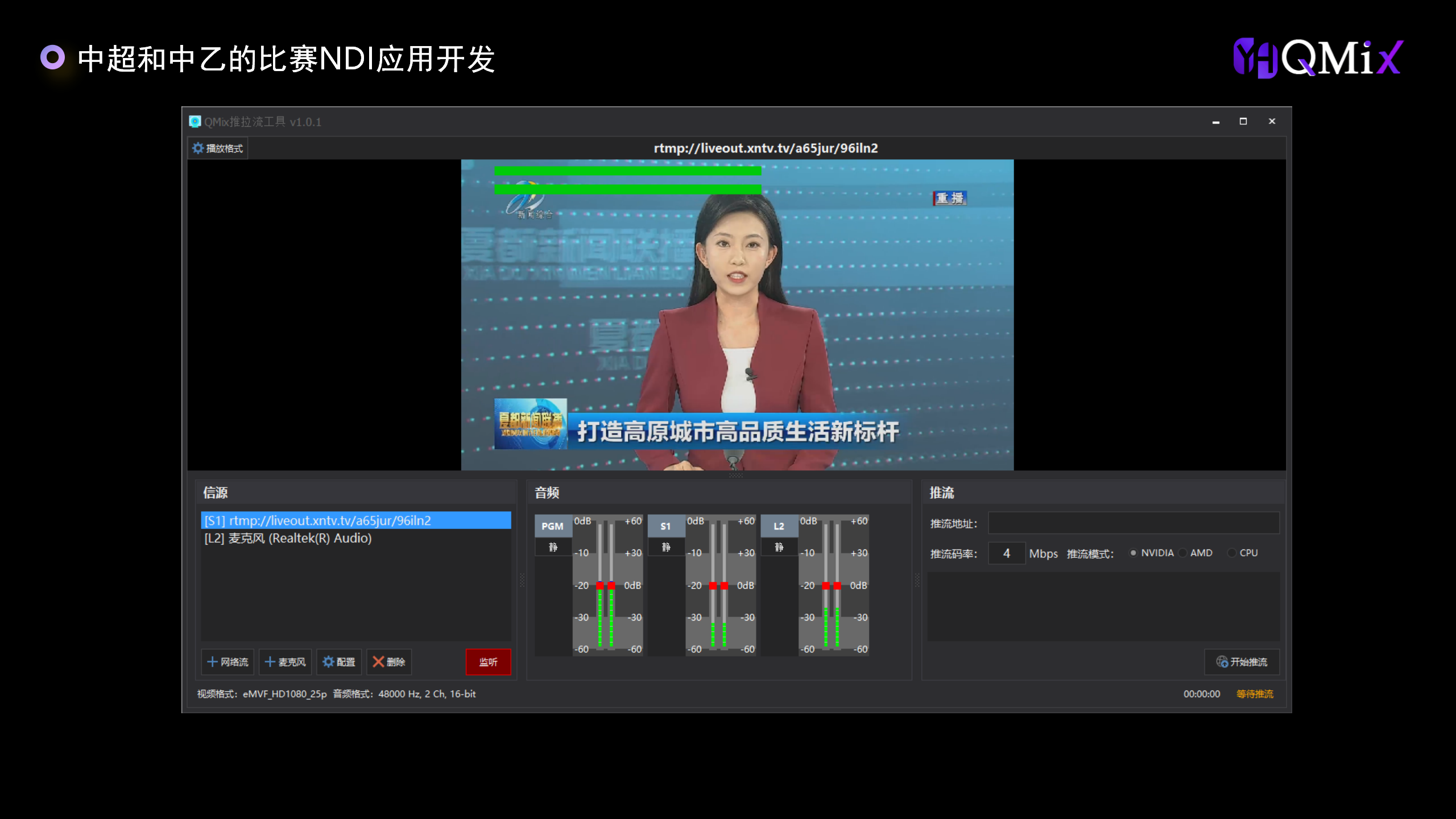Screen dimensions: 1456x819
Task: Open the 配置 gear configuration
Action: [339, 662]
